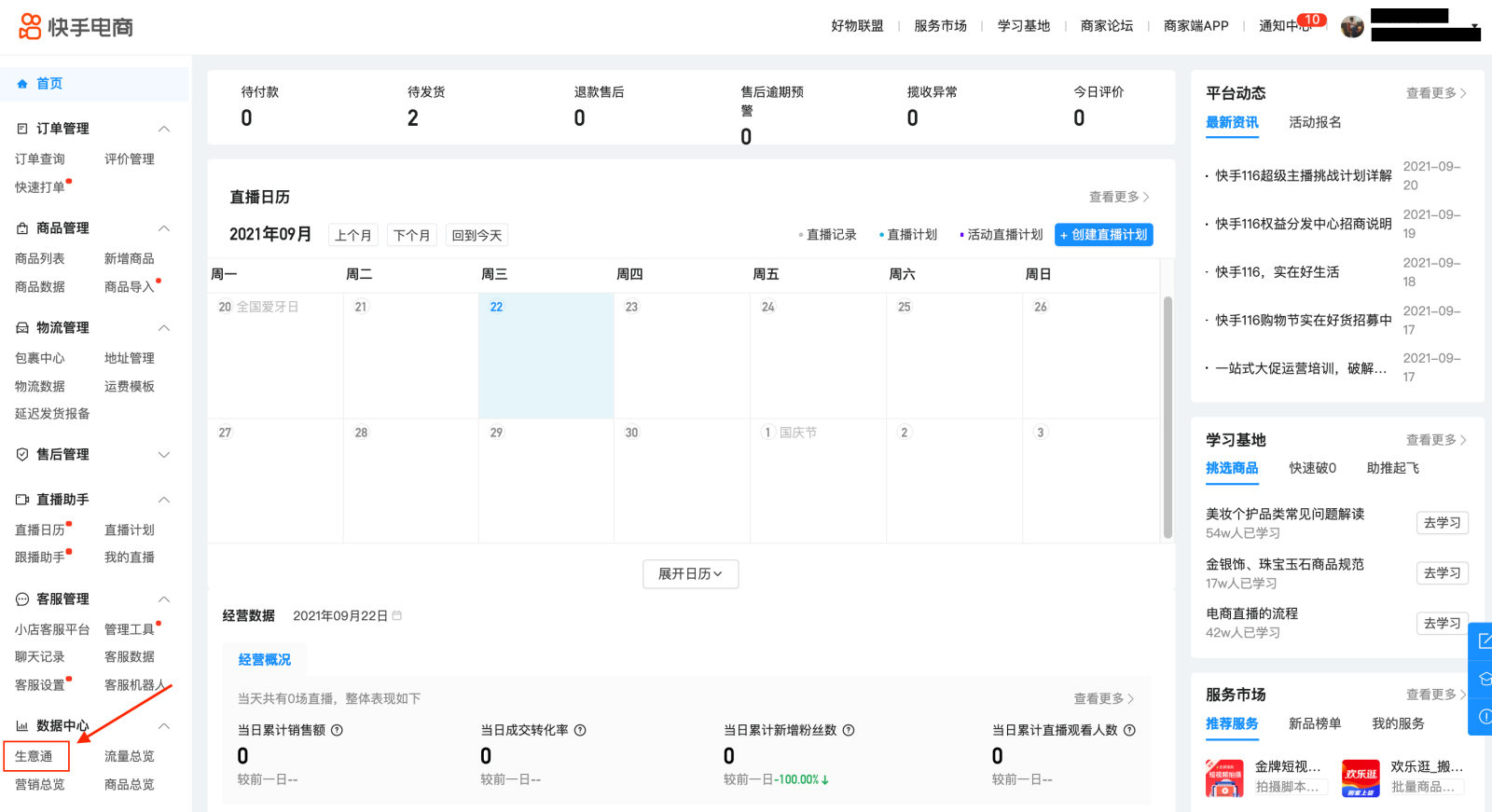Open the 待发货 order count

412,118
